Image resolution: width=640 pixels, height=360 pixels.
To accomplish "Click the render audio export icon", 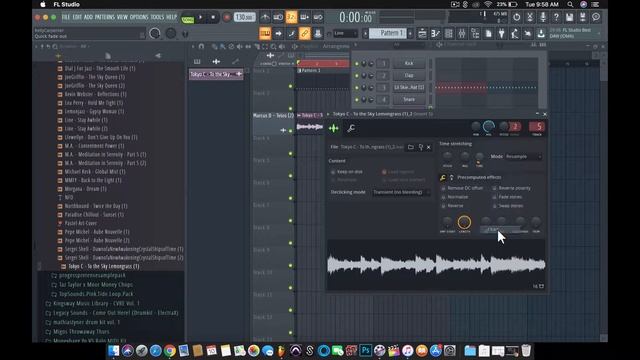I will point(582,17).
